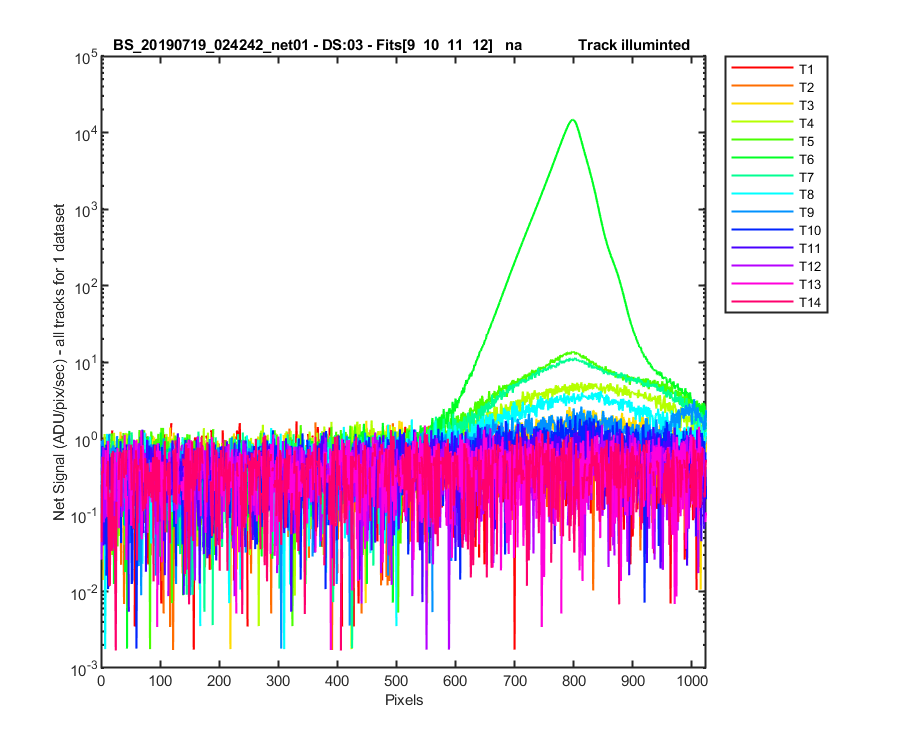Click the 'Track illuminted' title text
The width and height of the screenshot is (900, 750).
coord(634,45)
